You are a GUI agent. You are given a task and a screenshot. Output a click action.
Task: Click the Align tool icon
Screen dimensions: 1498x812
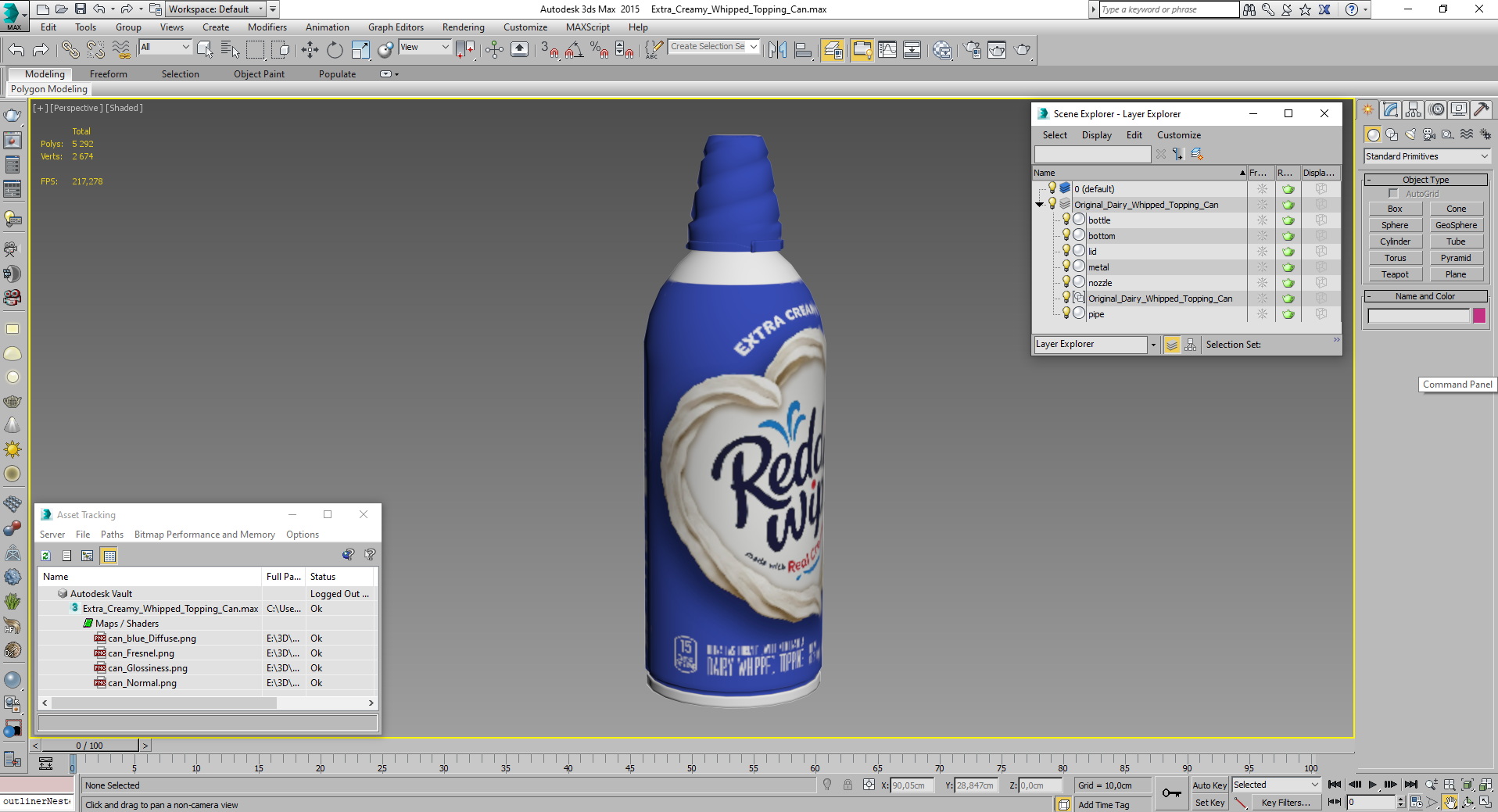803,50
